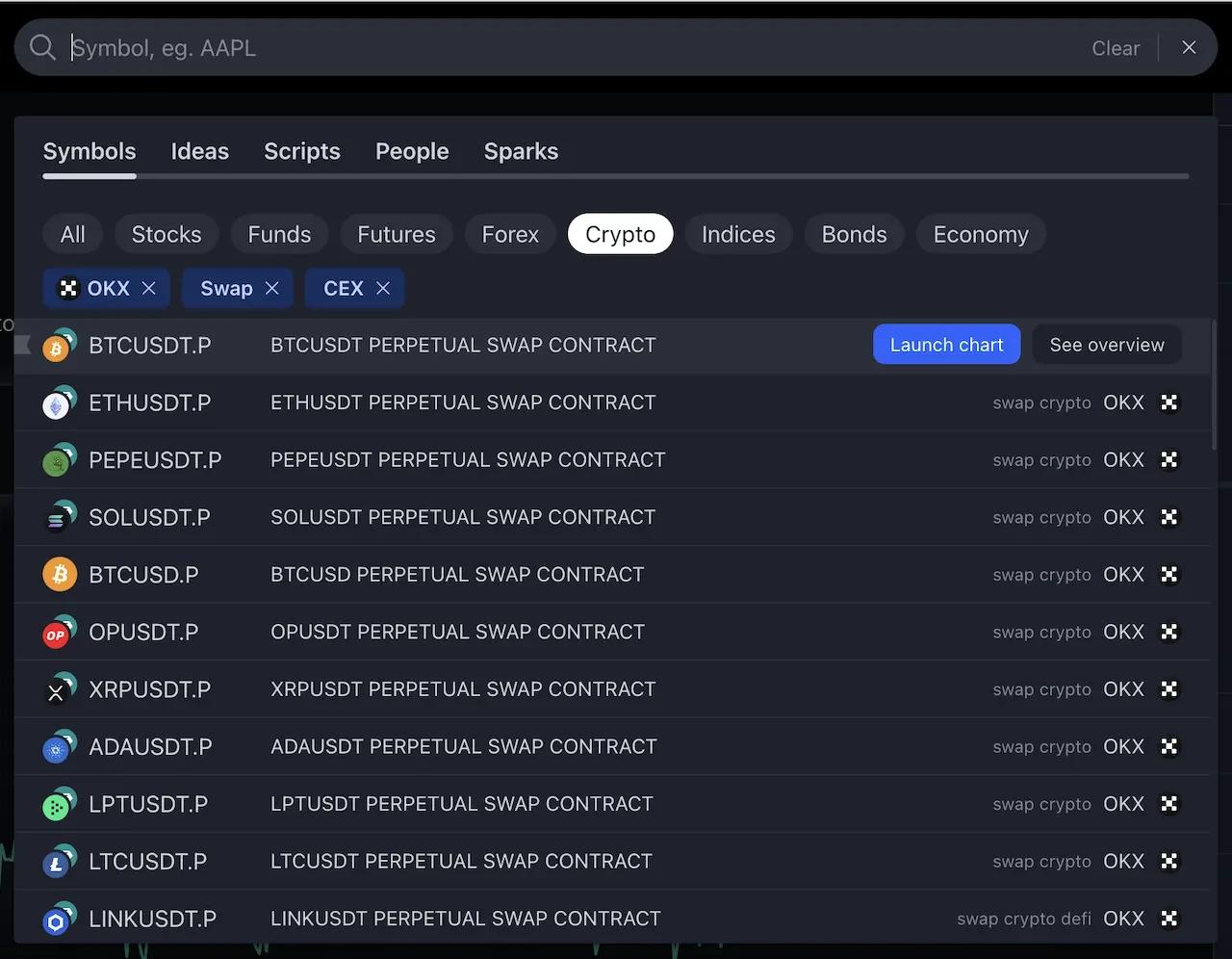Click OKX exchange logo in XRPUSDT.P row
This screenshot has width=1232, height=959.
[x=1168, y=689]
